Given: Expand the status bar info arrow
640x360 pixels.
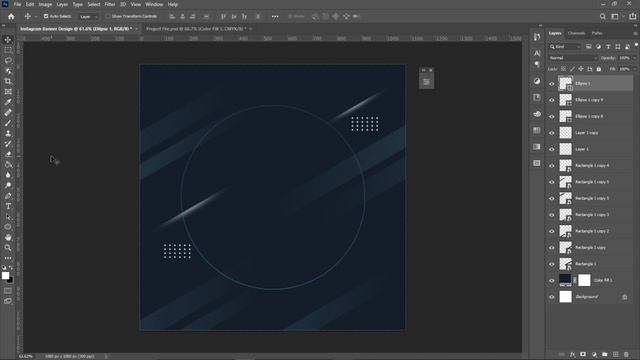Looking at the screenshot, I should coord(106,356).
